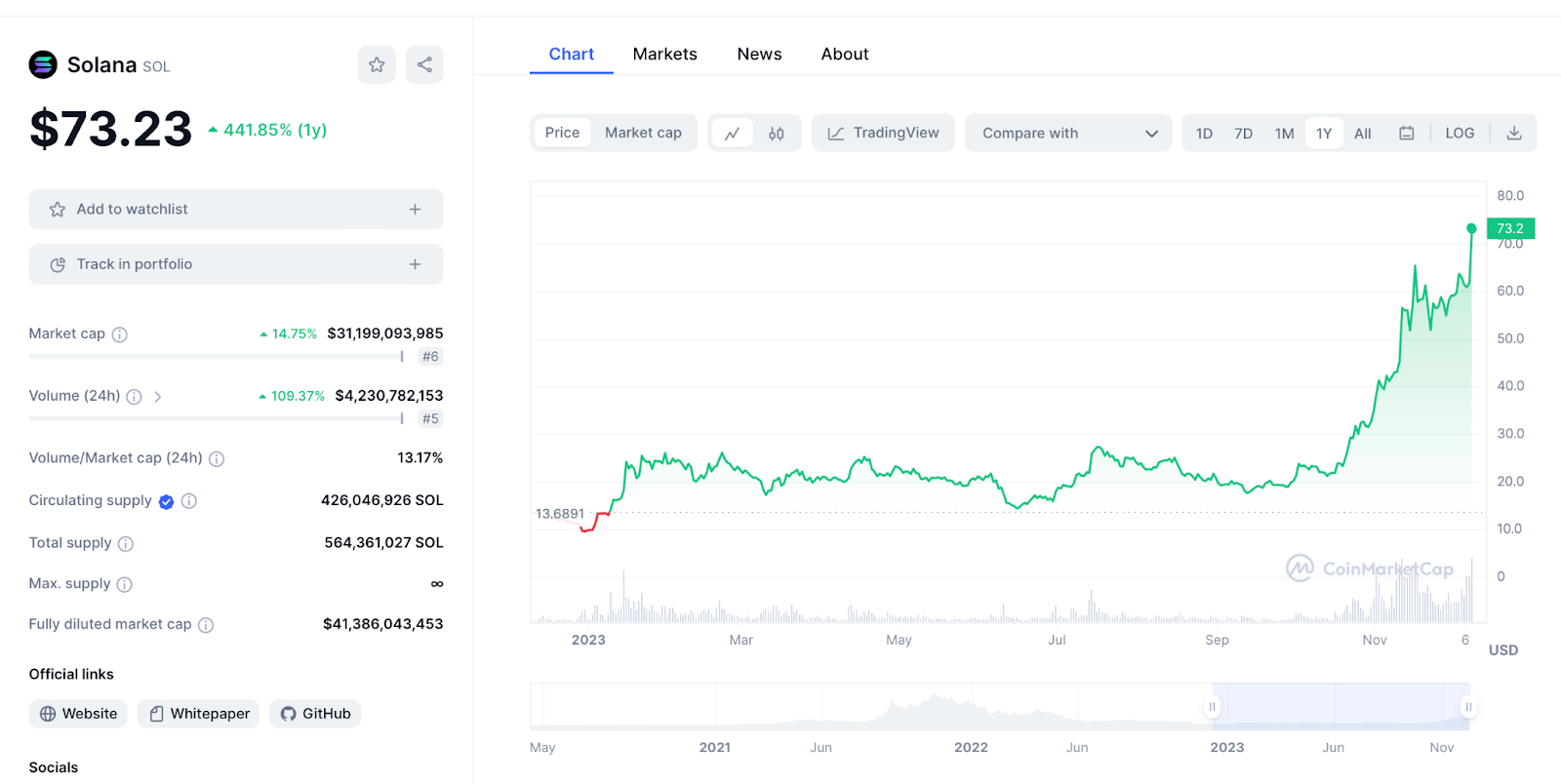Click the 426,046,926 SOL circulating supply value

[382, 500]
